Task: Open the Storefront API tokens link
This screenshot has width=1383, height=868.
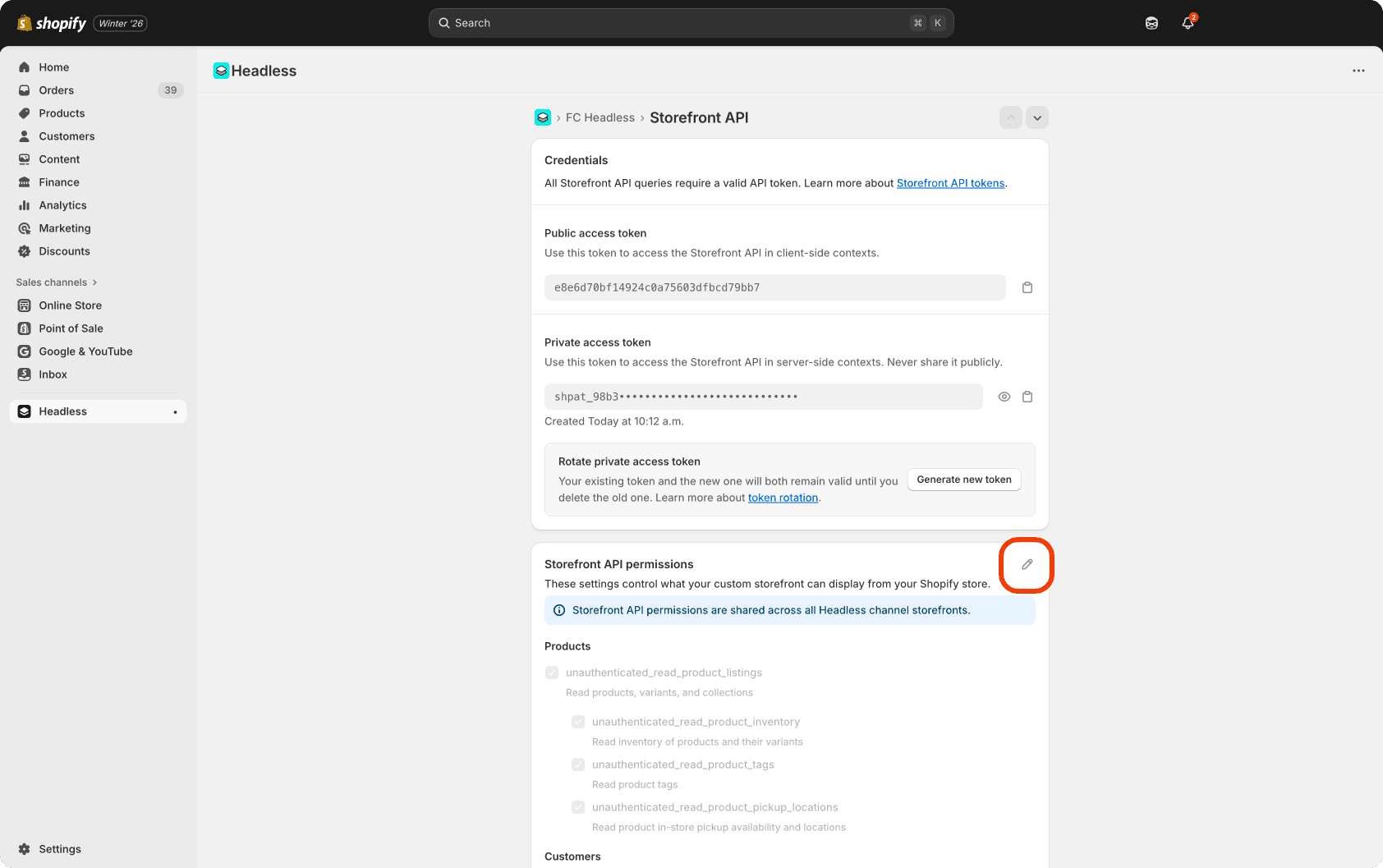Action: [x=950, y=183]
